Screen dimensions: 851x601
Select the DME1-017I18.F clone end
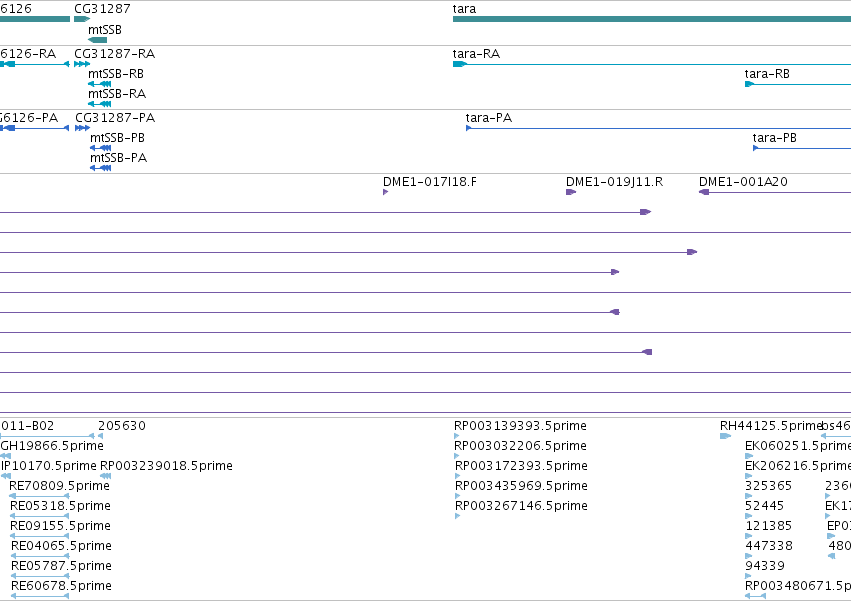coord(385,192)
